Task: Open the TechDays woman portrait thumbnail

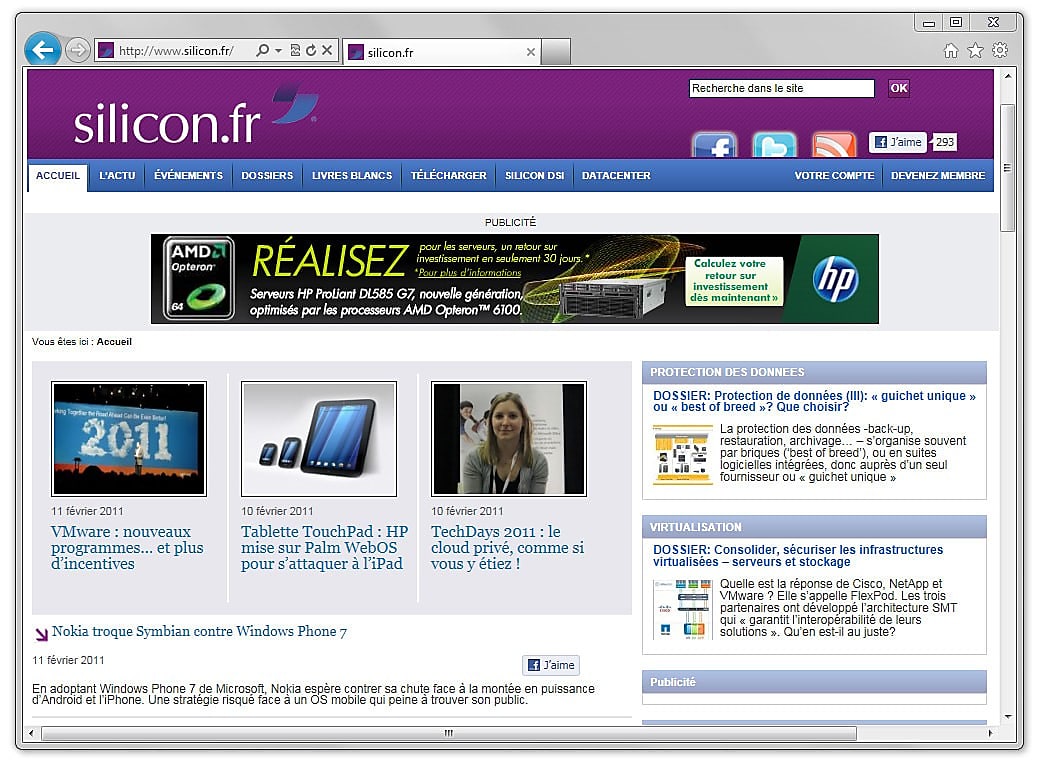Action: coord(508,439)
